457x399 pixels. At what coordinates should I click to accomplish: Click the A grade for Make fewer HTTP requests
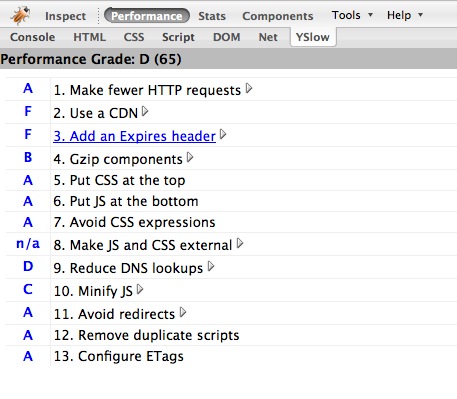click(x=28, y=88)
